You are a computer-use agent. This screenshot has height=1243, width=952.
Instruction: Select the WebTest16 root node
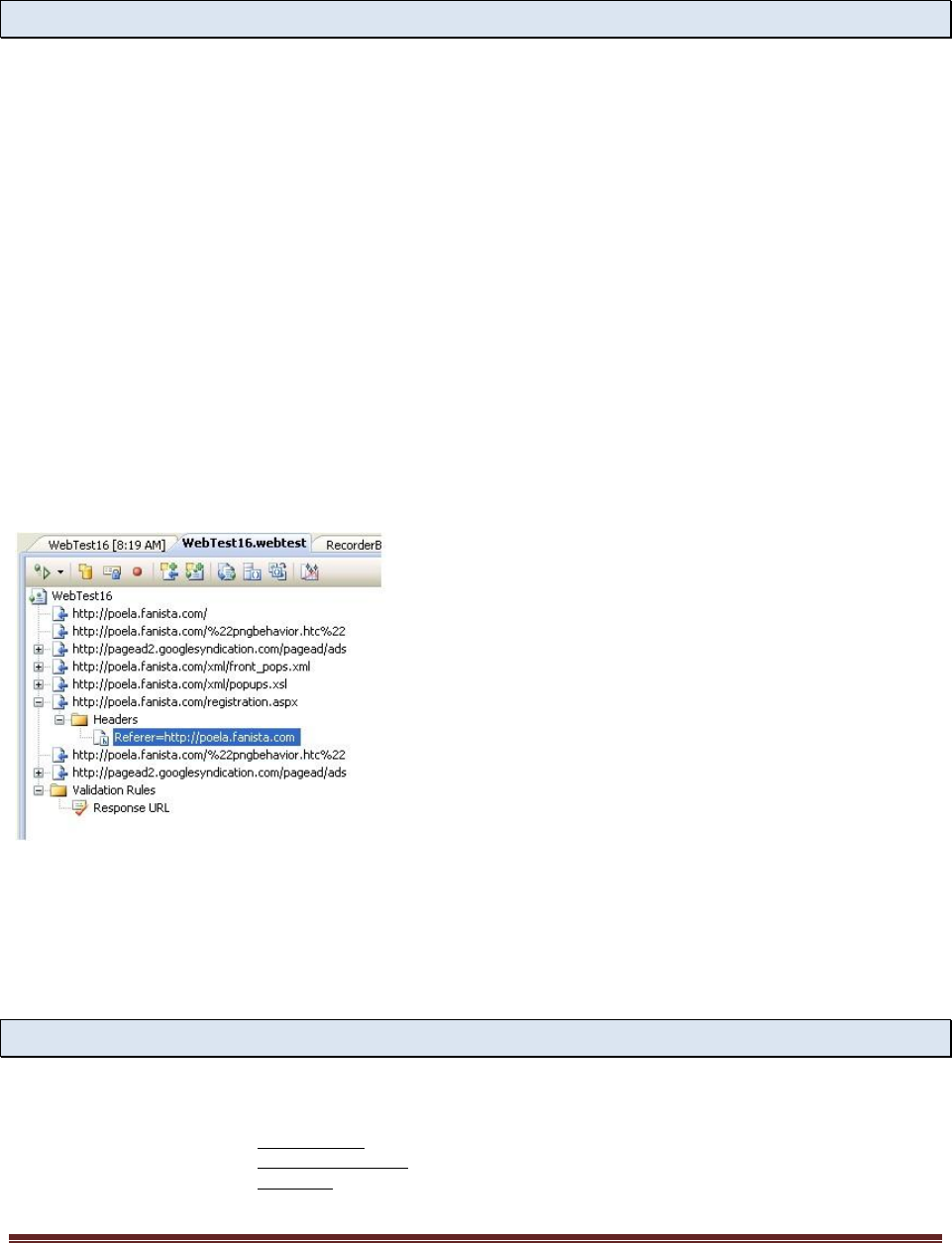(x=81, y=596)
